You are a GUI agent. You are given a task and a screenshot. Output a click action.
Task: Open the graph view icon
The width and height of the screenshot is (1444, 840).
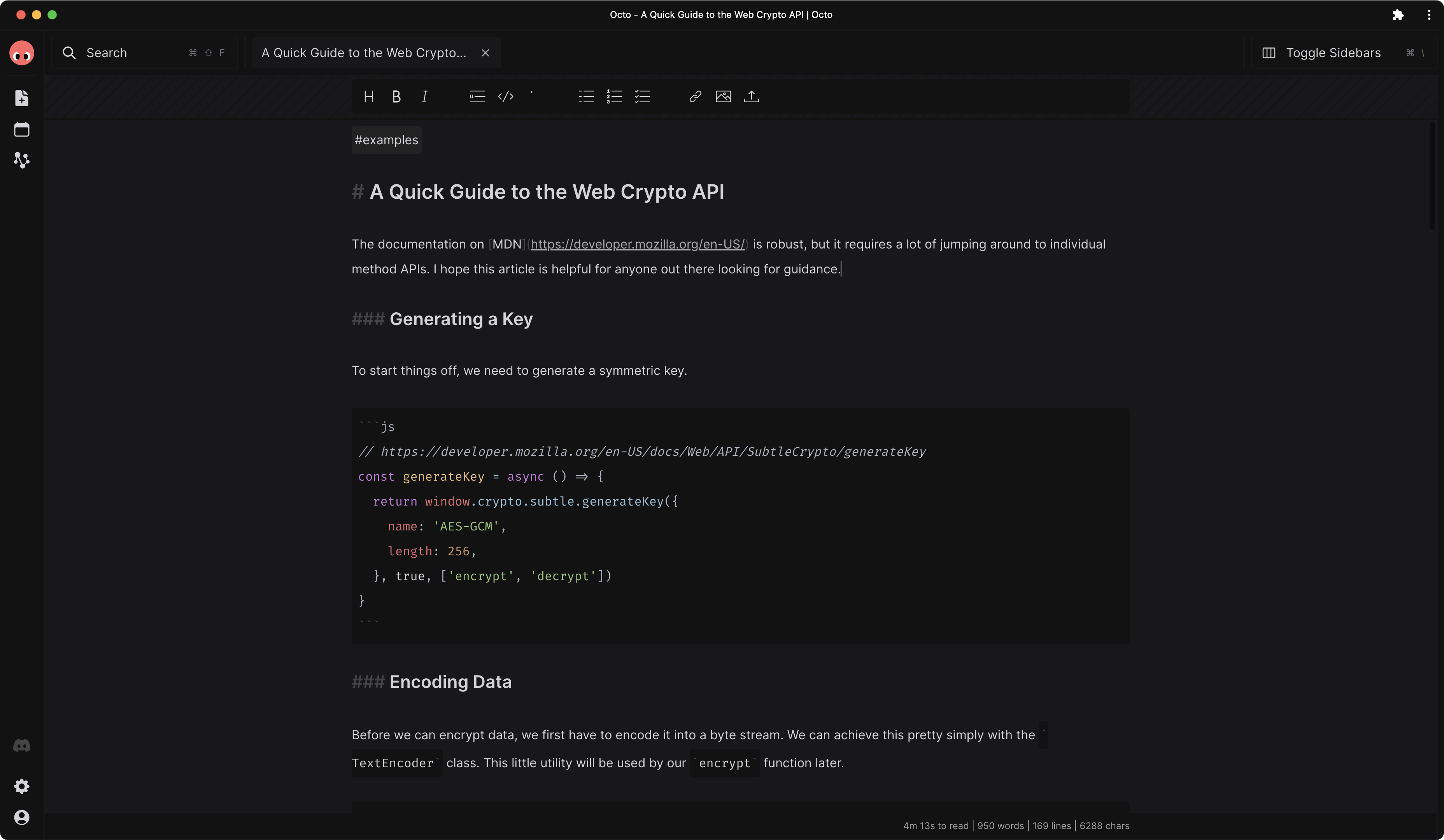[x=22, y=161]
